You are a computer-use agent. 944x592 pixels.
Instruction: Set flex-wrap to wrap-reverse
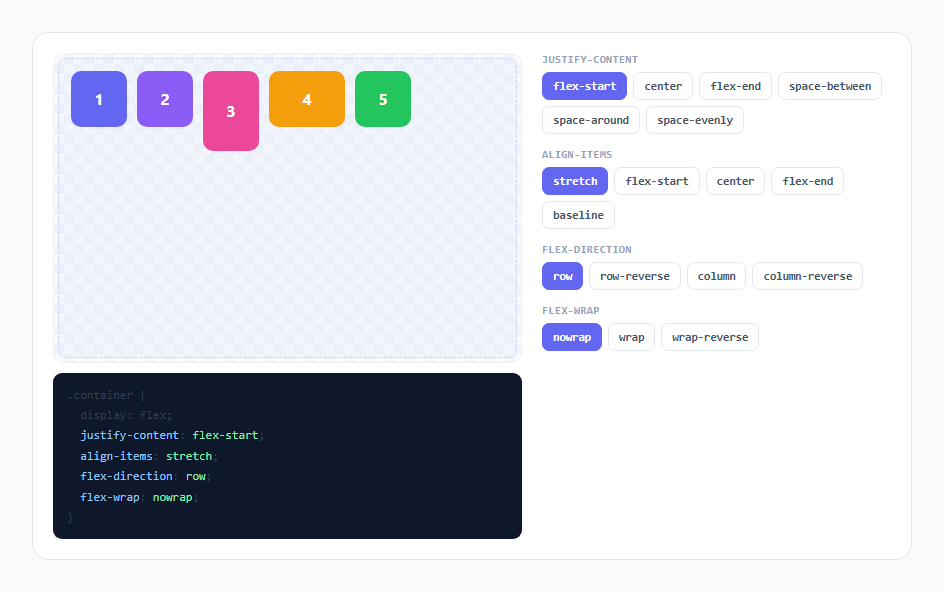710,337
